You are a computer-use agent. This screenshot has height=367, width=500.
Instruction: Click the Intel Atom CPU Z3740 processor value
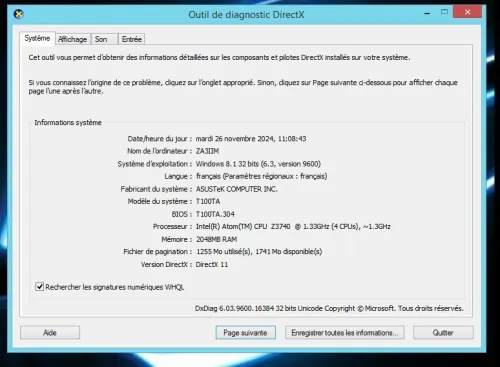[x=293, y=227]
